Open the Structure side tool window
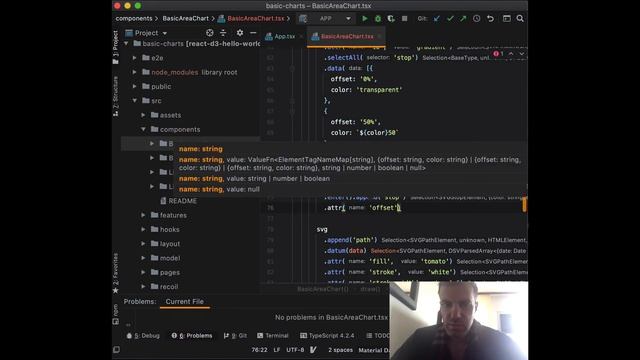 (x=116, y=96)
